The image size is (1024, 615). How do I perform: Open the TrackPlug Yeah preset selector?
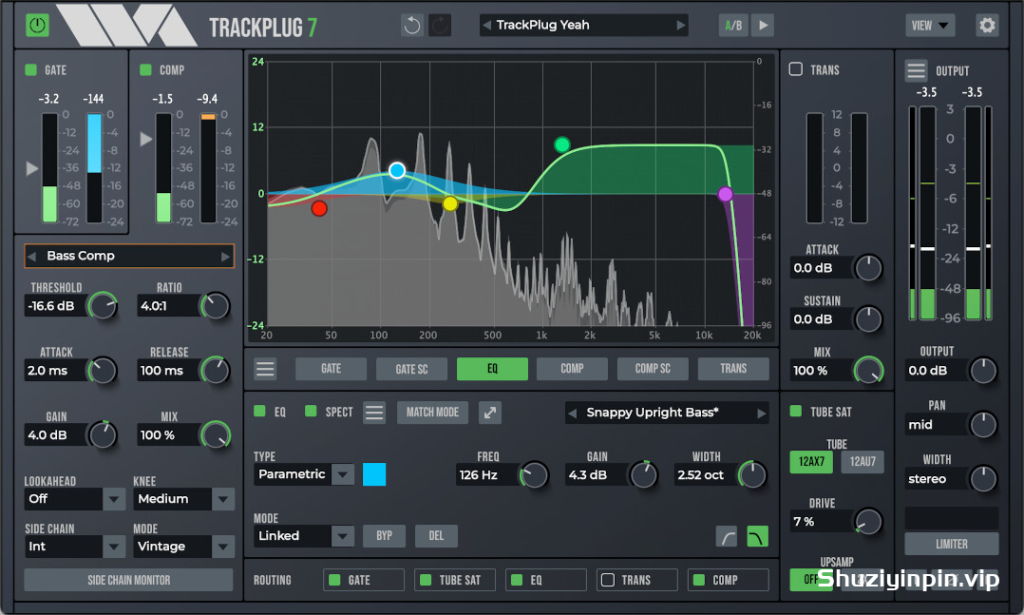584,25
